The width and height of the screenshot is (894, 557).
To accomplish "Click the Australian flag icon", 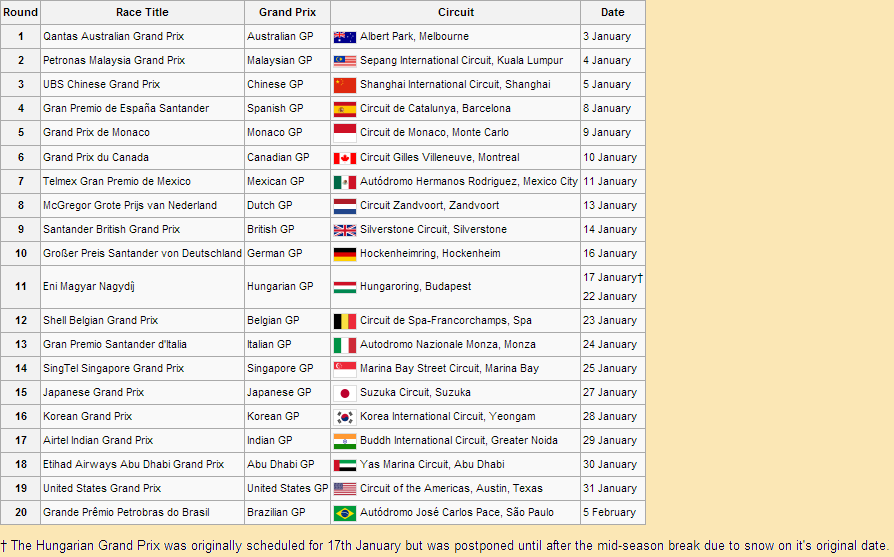I will pyautogui.click(x=344, y=37).
